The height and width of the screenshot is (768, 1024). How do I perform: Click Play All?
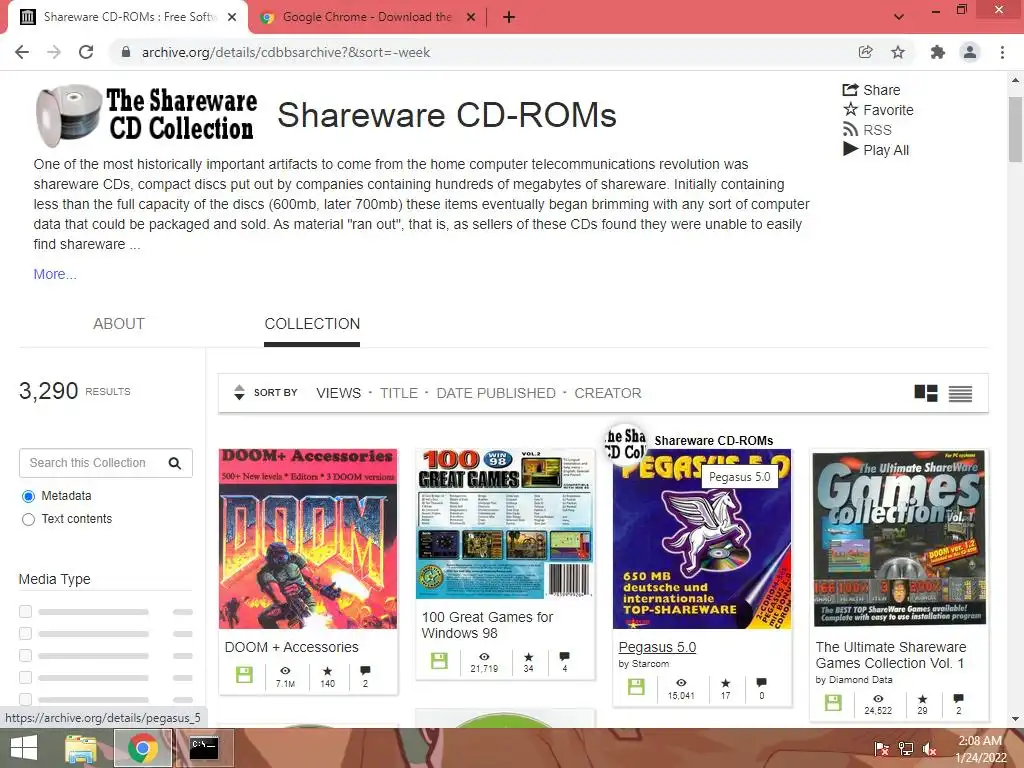click(x=876, y=150)
